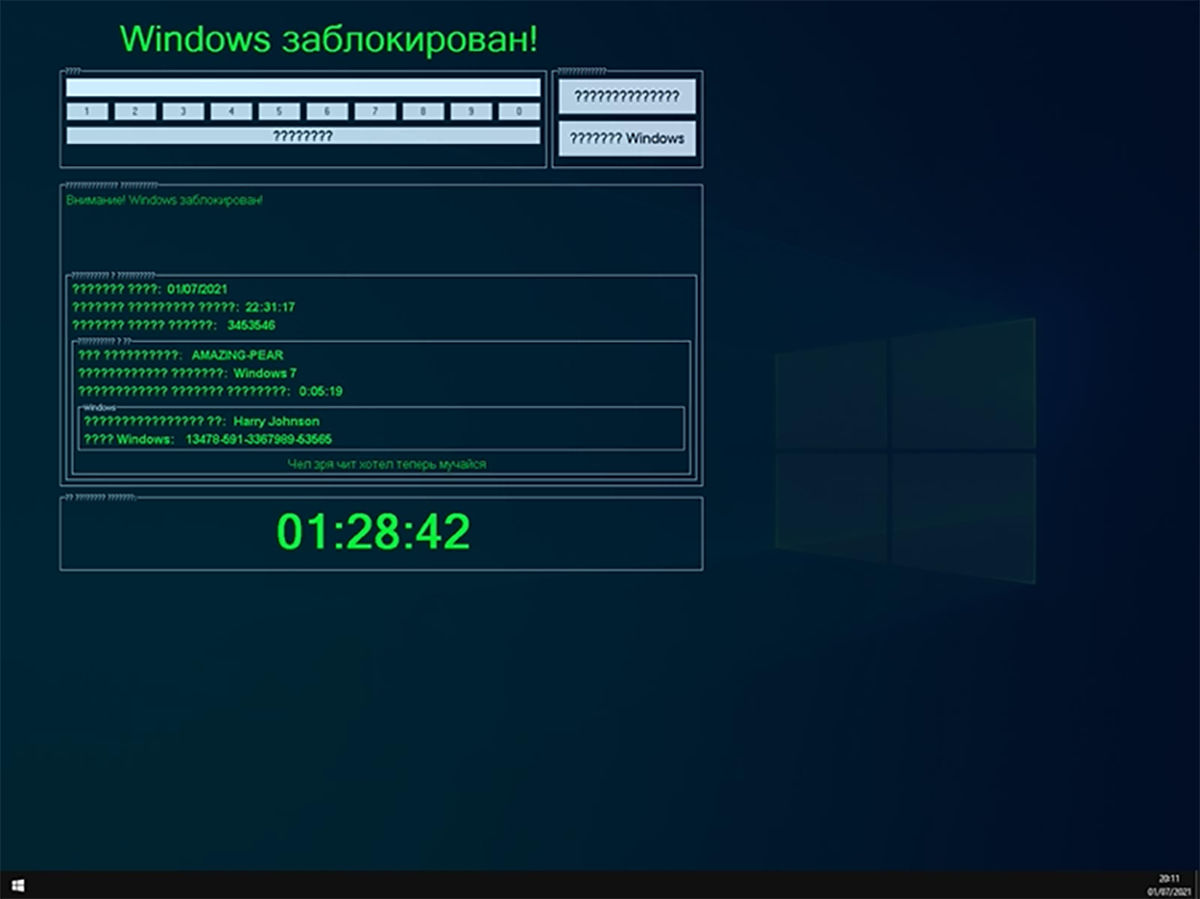Click 'Внимание! Windows заблокирован!' message
This screenshot has height=899, width=1200.
click(x=165, y=200)
